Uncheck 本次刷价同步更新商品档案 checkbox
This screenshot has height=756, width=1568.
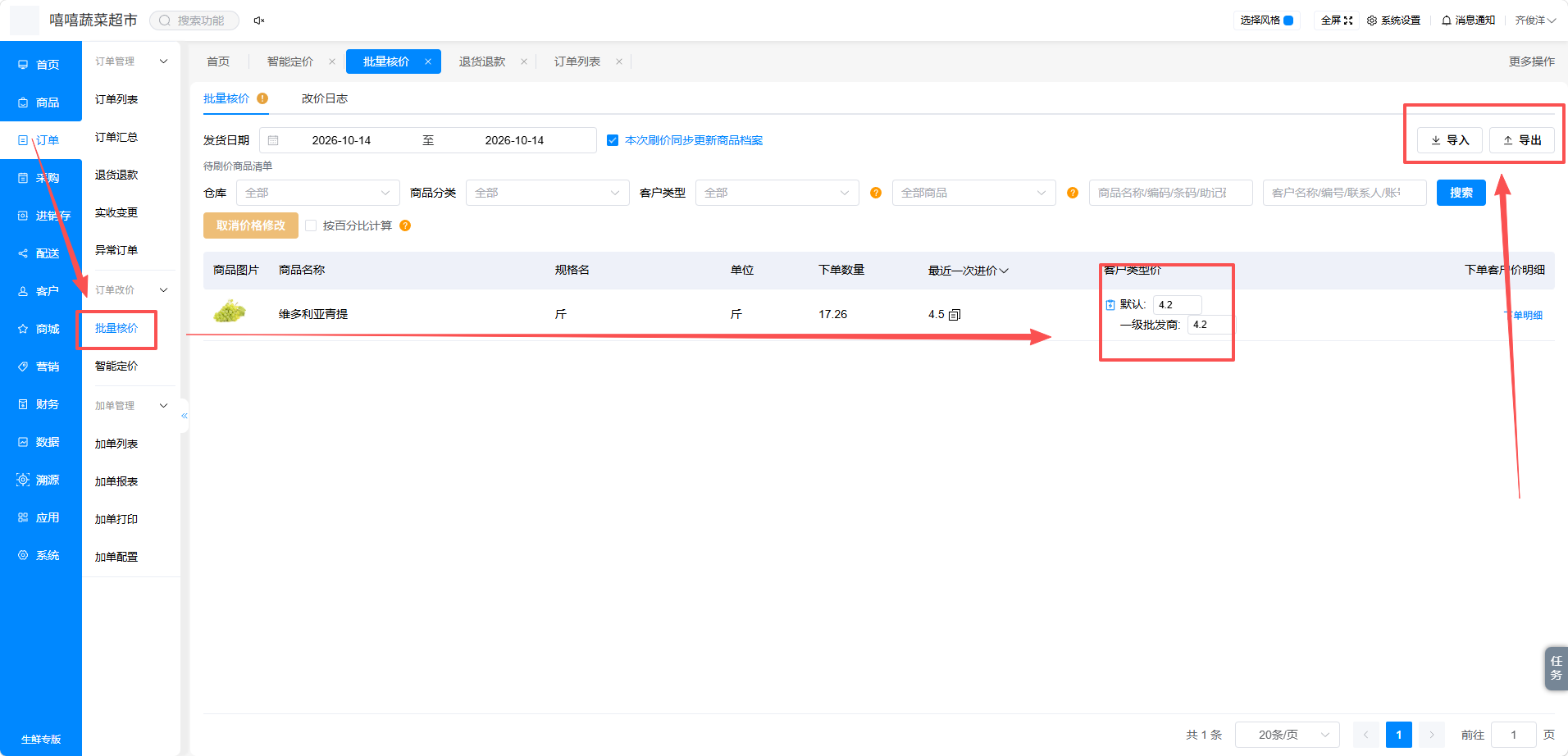613,140
